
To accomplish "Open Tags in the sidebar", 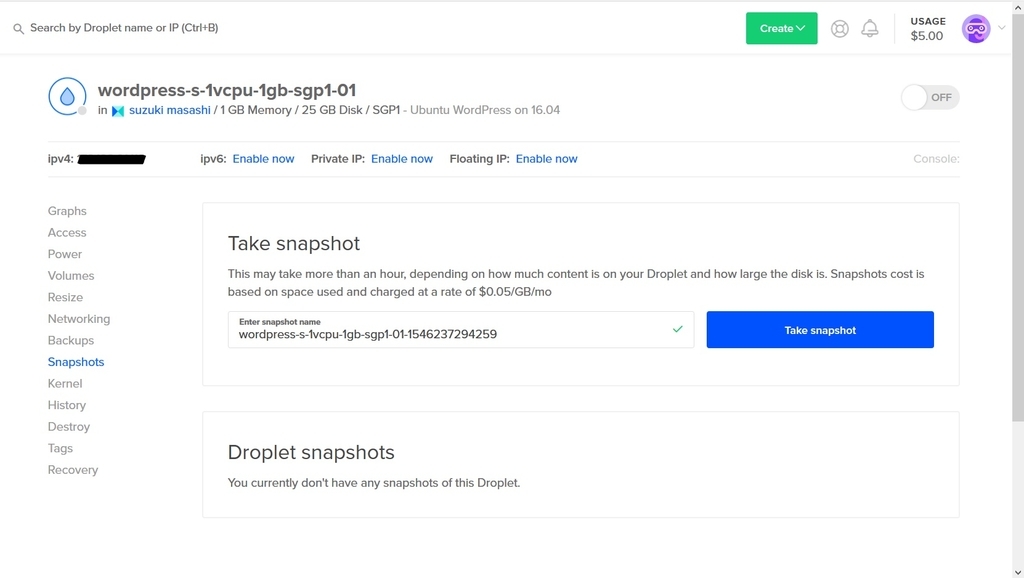I will click(60, 448).
